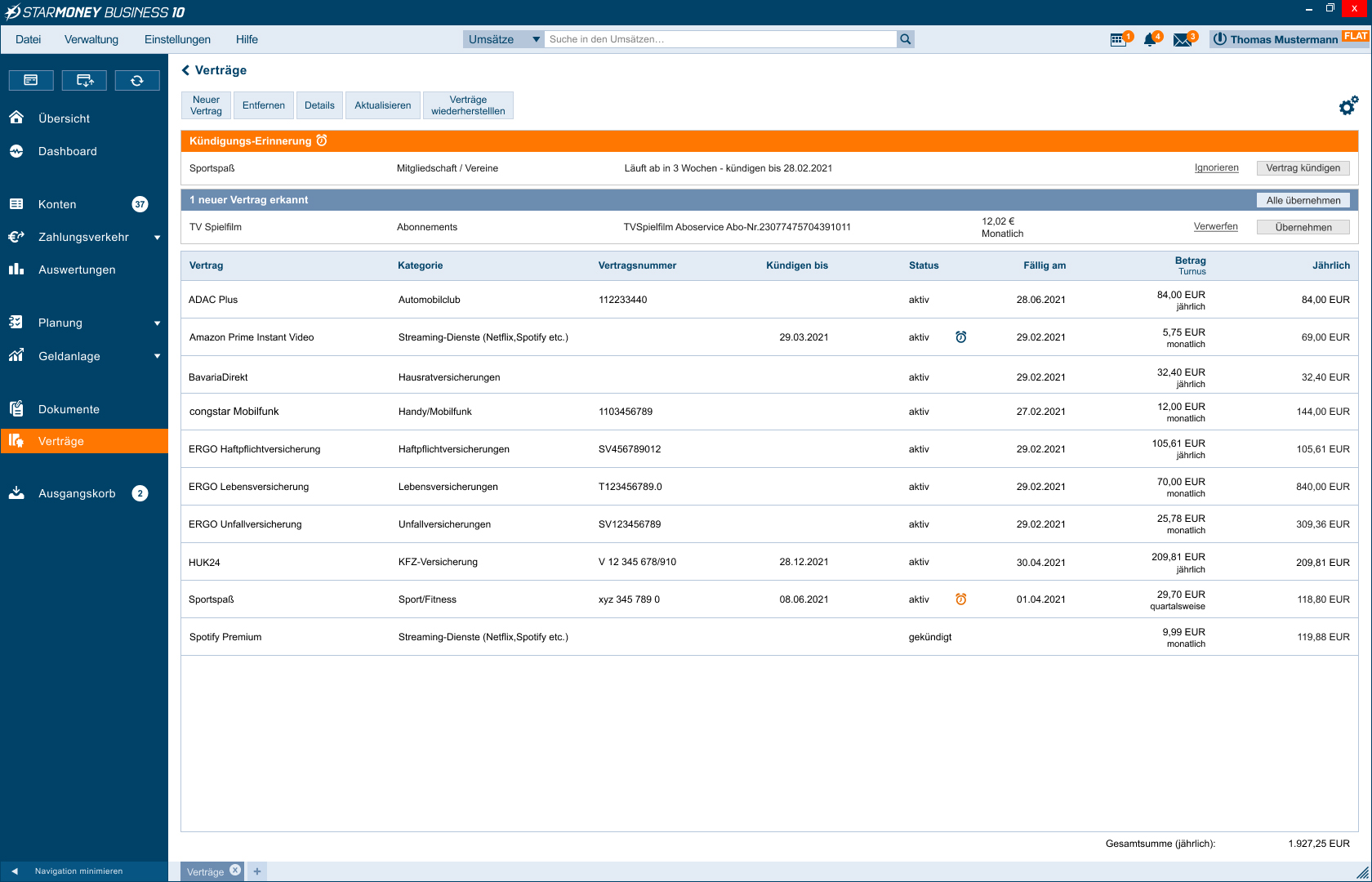Screen dimensions: 1372x882
Task: Sort by the Jährlich column header
Action: pos(1331,265)
